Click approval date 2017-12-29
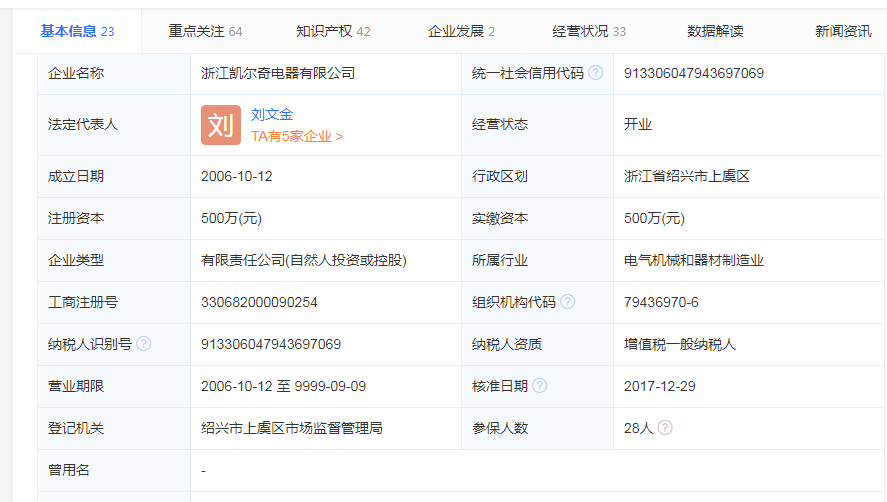The width and height of the screenshot is (887, 502). tap(660, 386)
